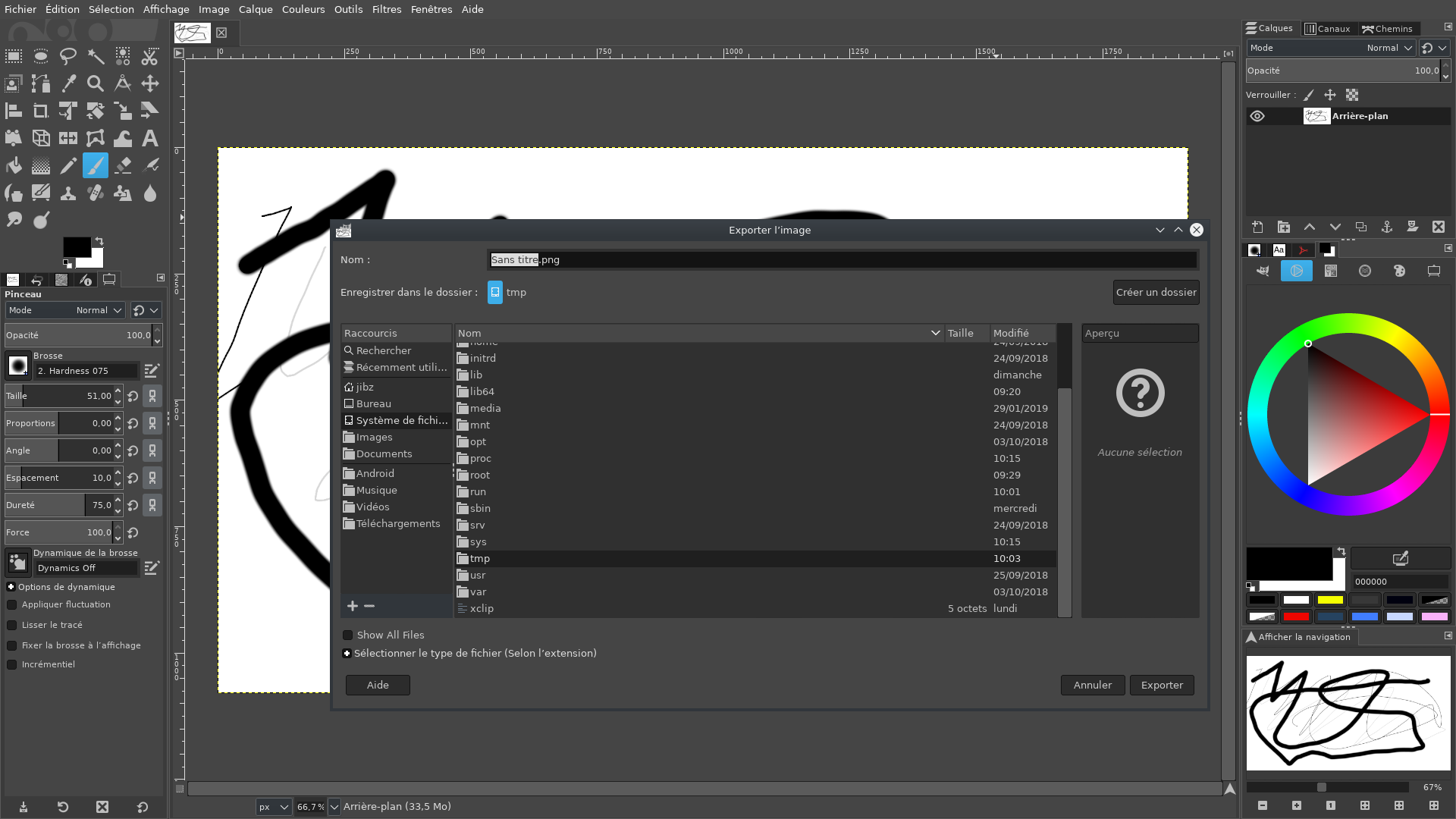The image size is (1456, 819).
Task: Open Calques dock tab configuration menu
Action: point(1448,27)
